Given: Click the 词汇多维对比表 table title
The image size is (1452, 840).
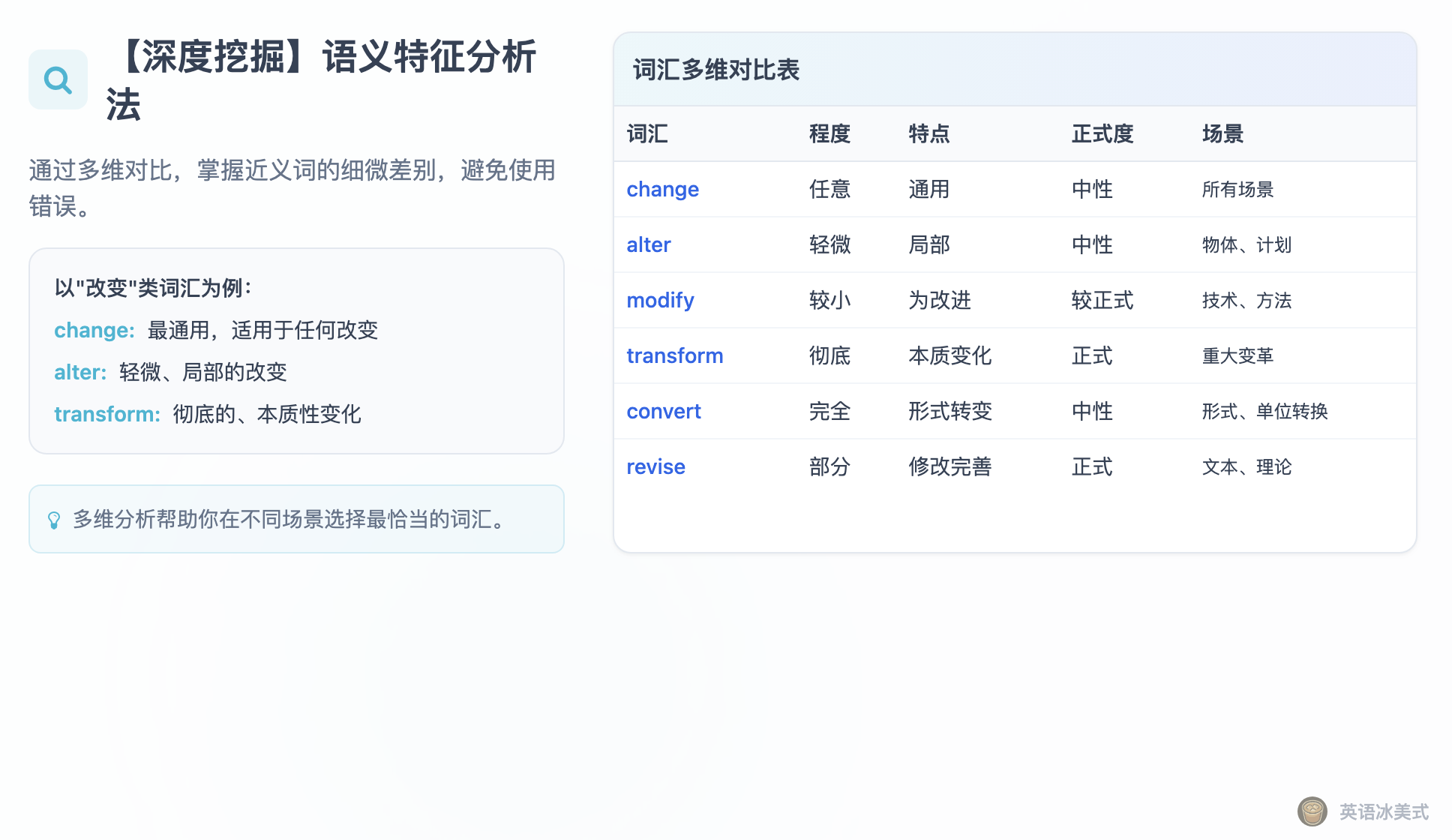Looking at the screenshot, I should click(x=715, y=70).
